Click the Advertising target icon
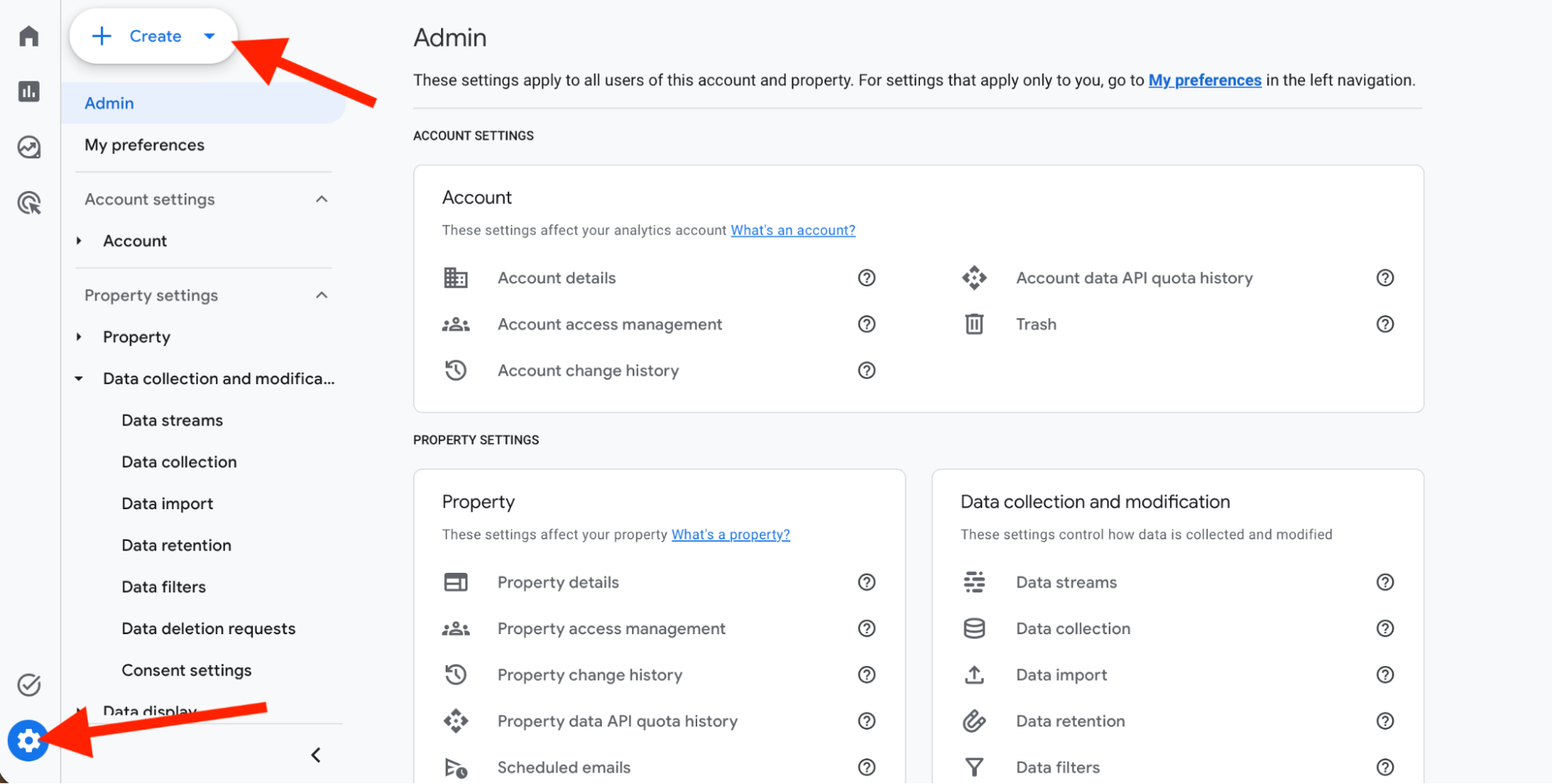This screenshot has width=1552, height=784. (28, 203)
